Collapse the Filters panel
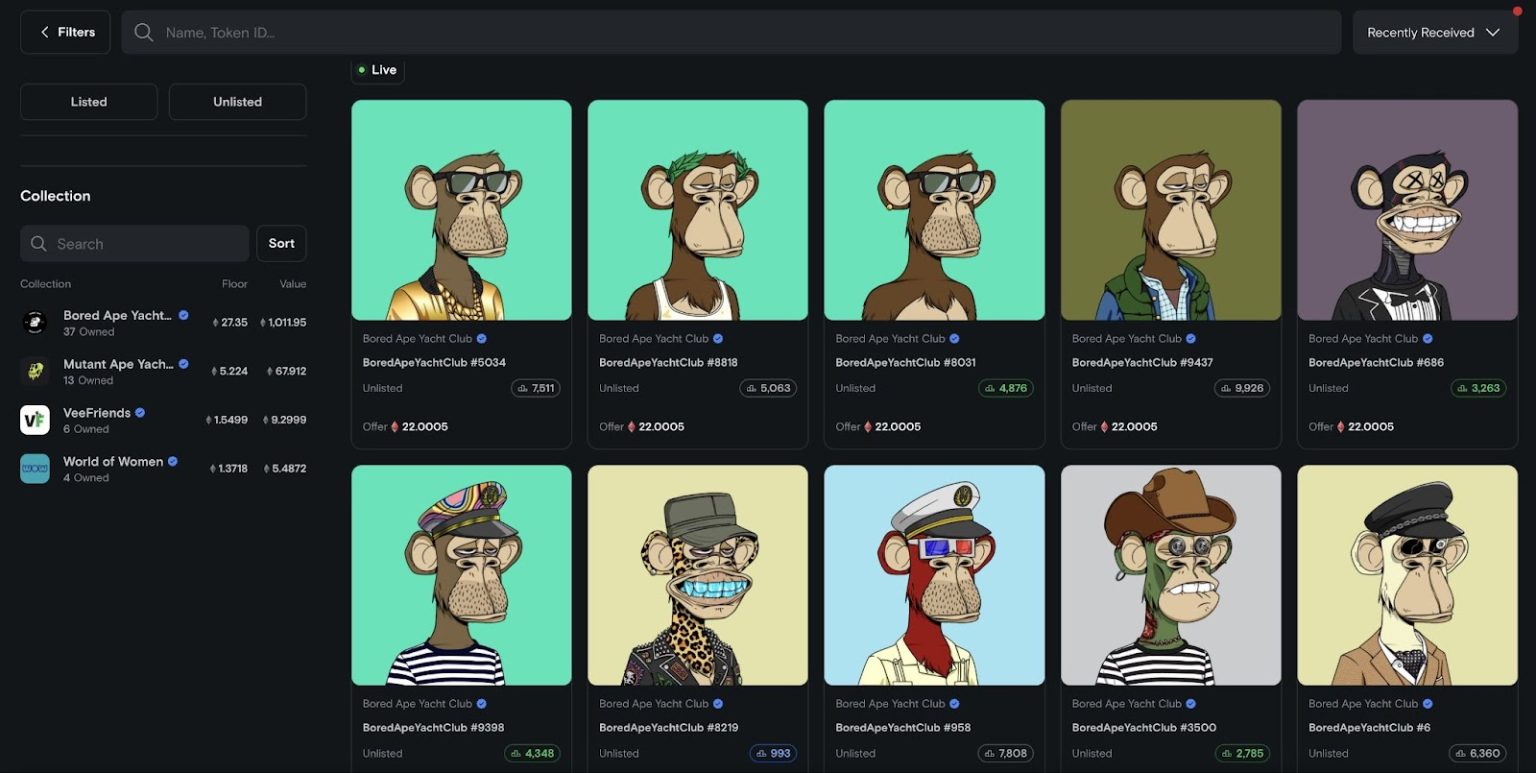The width and height of the screenshot is (1536, 773). pos(66,32)
